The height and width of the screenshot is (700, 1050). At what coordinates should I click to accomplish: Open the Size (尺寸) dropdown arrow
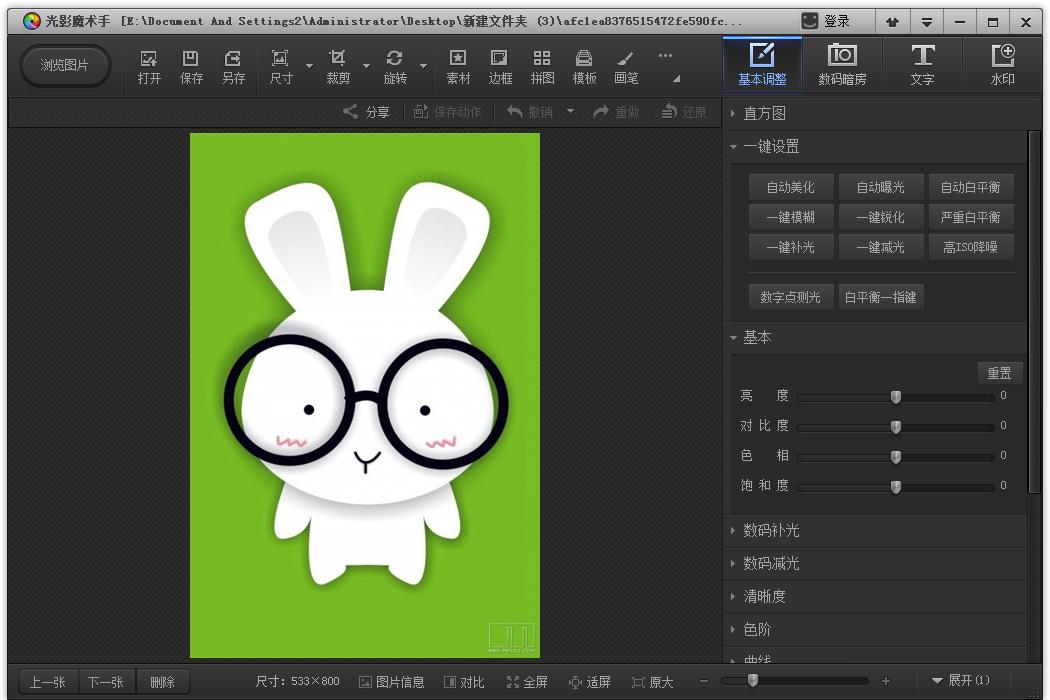tap(309, 67)
